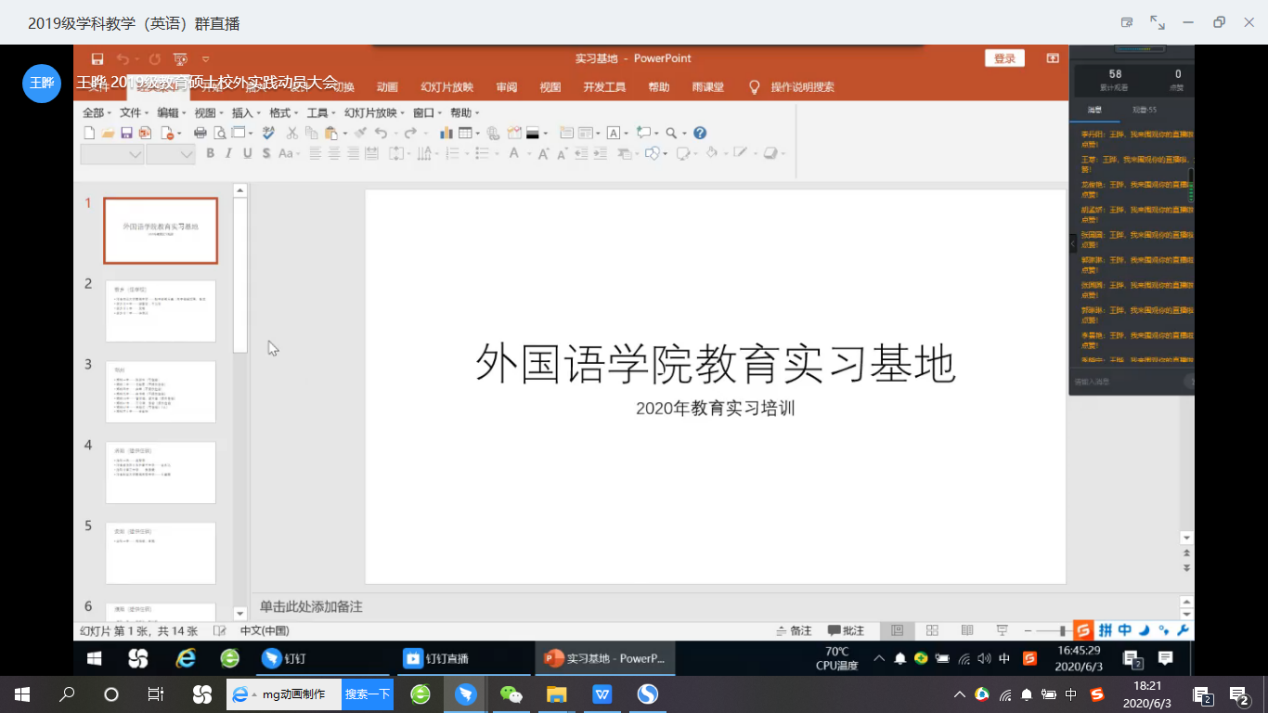Click the Print icon in the toolbar
1268x713 pixels.
coord(200,133)
